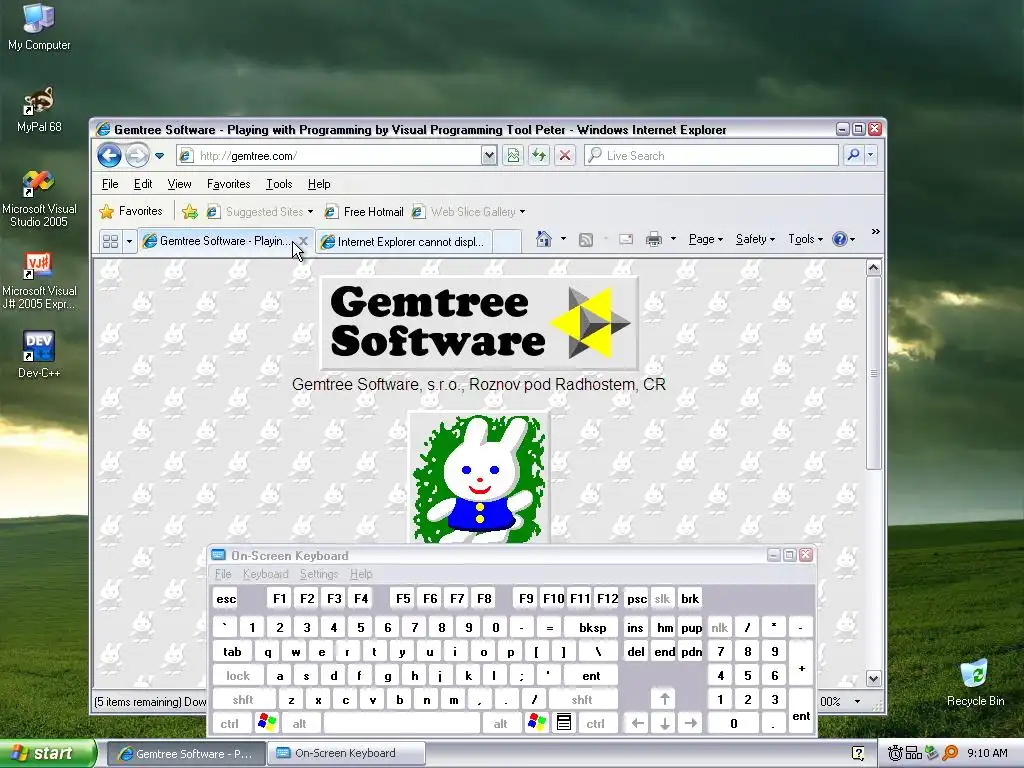Toggle the lock (caps lock) key
Screen dimensions: 1024x768
(238, 675)
